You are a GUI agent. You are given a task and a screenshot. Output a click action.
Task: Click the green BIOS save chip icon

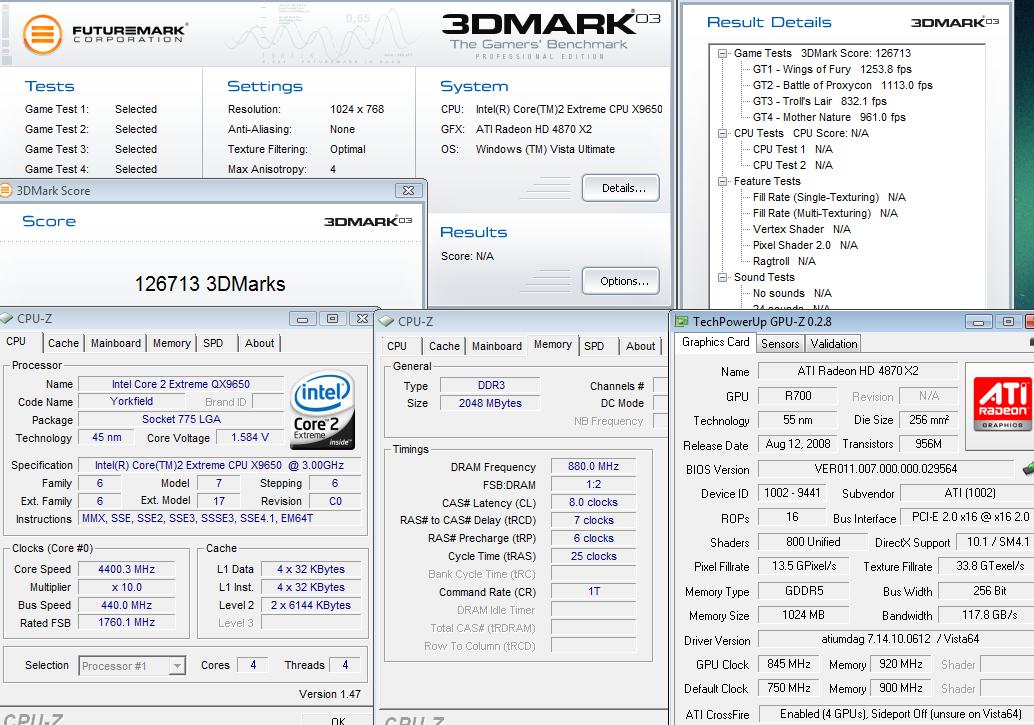(x=1027, y=468)
